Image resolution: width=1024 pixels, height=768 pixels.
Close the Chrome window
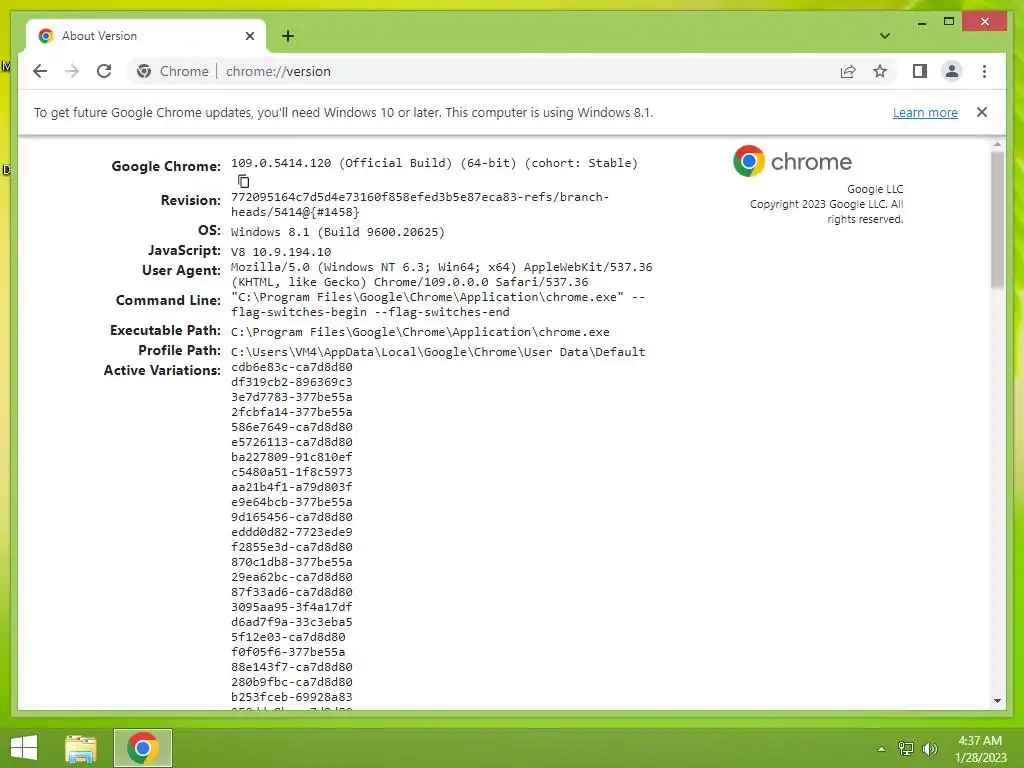click(985, 22)
